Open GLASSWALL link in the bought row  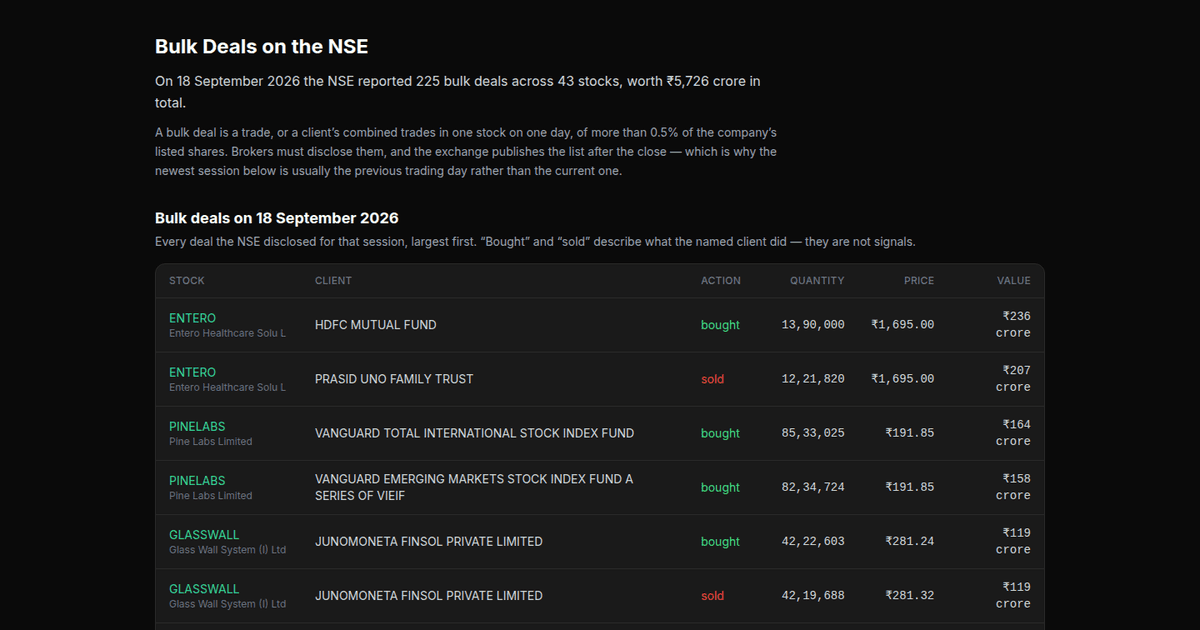[204, 534]
